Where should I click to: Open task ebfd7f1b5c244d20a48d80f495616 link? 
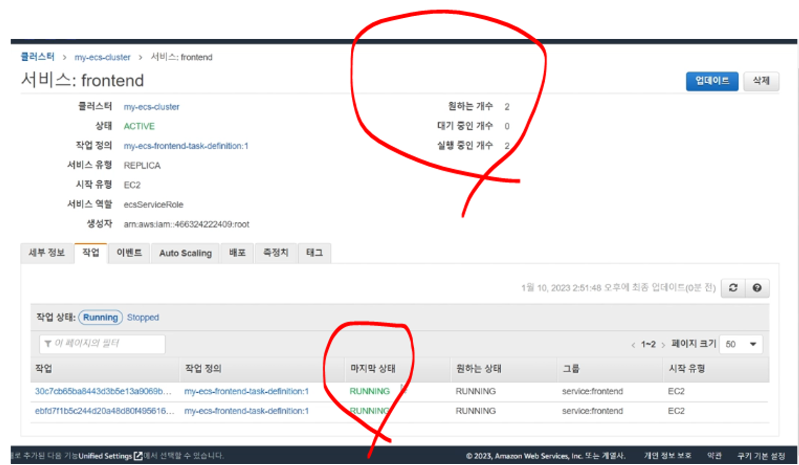coord(104,411)
